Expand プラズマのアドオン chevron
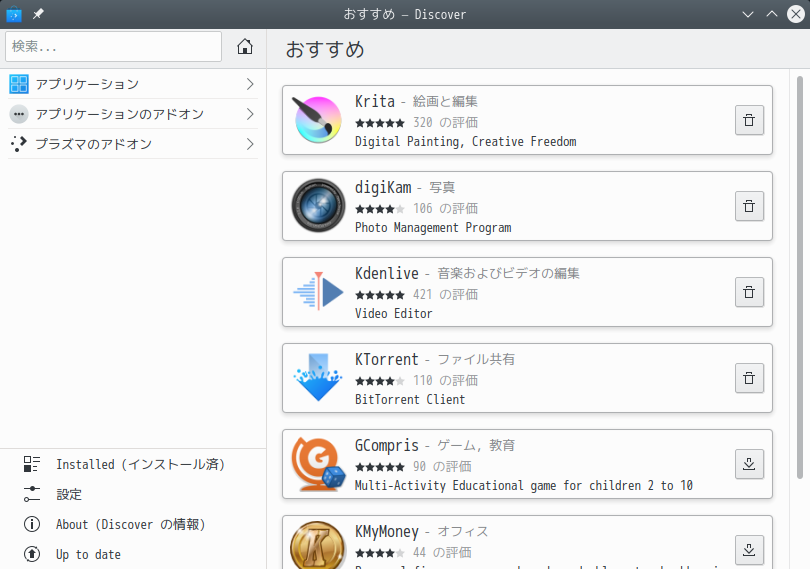Image resolution: width=810 pixels, height=569 pixels. (x=250, y=144)
